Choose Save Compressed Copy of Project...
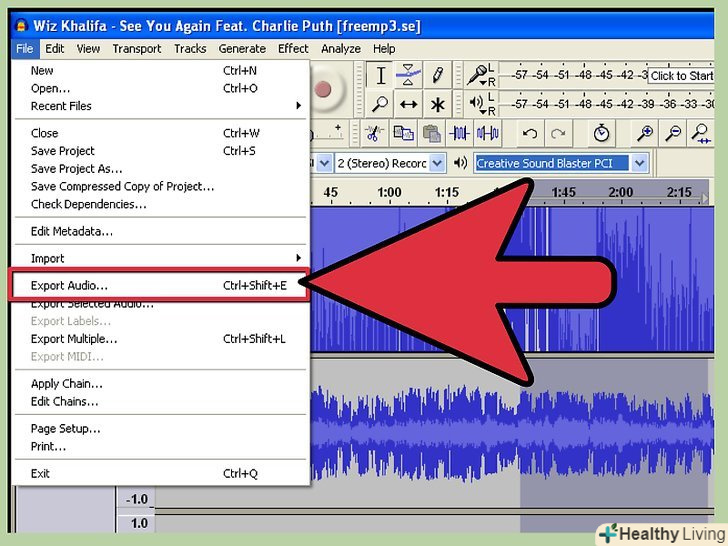The height and width of the screenshot is (546, 728). 160,186
